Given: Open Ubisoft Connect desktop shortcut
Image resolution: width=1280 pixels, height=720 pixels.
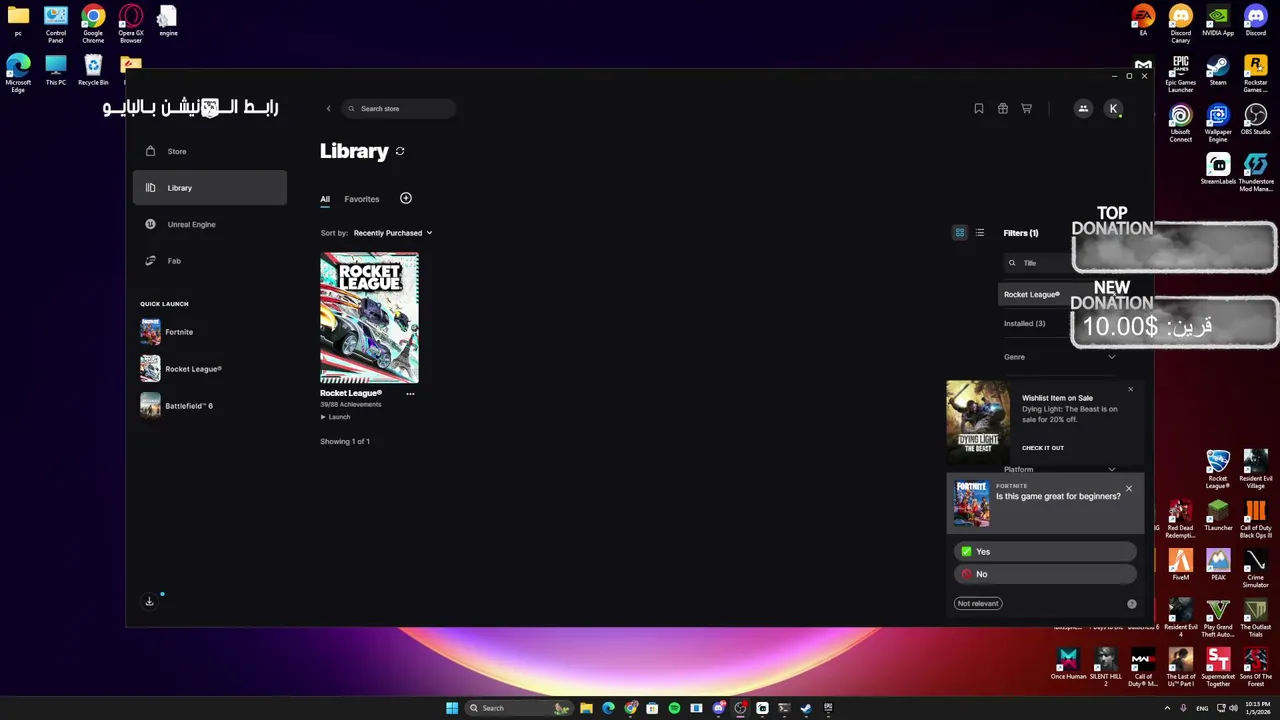Looking at the screenshot, I should pyautogui.click(x=1181, y=123).
